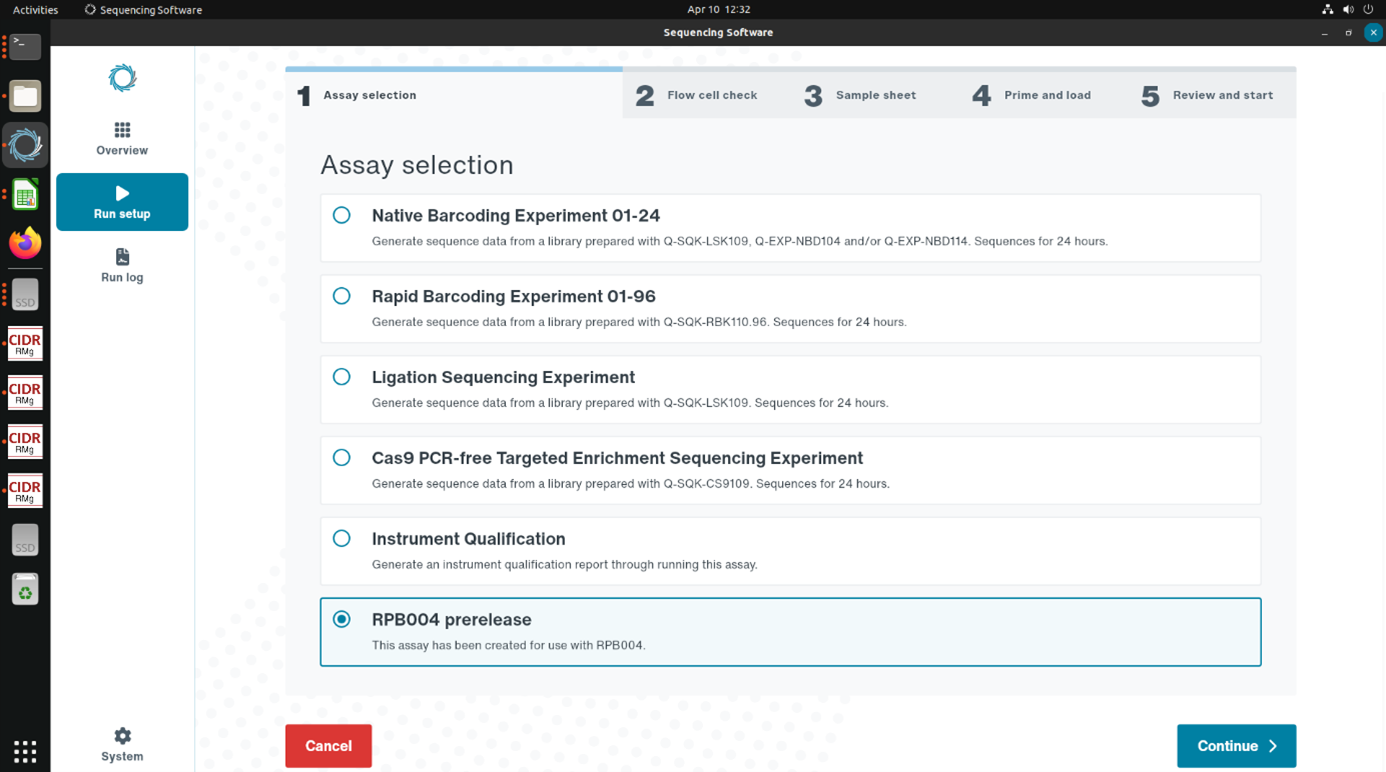Choose Ligation Sequencing Experiment radio button
Image resolution: width=1386 pixels, height=772 pixels.
point(342,377)
